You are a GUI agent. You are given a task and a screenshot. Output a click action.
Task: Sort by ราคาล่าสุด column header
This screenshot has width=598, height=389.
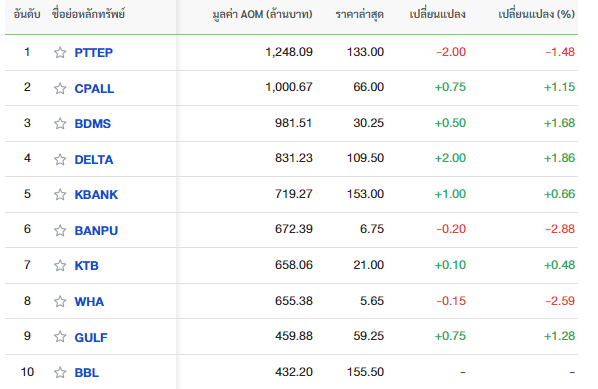[360, 14]
